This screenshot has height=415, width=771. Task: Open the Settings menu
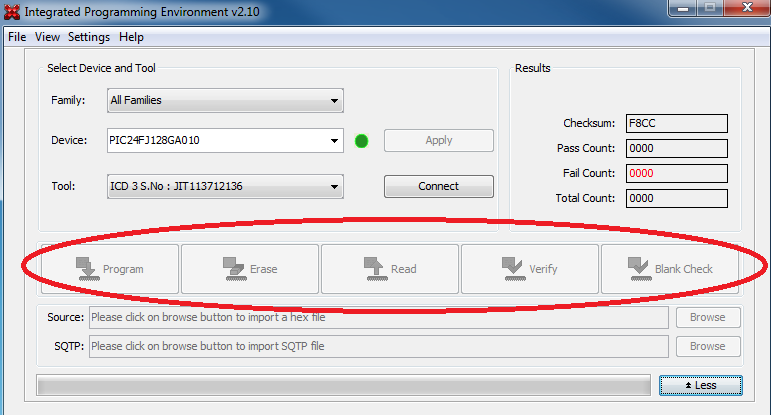89,37
